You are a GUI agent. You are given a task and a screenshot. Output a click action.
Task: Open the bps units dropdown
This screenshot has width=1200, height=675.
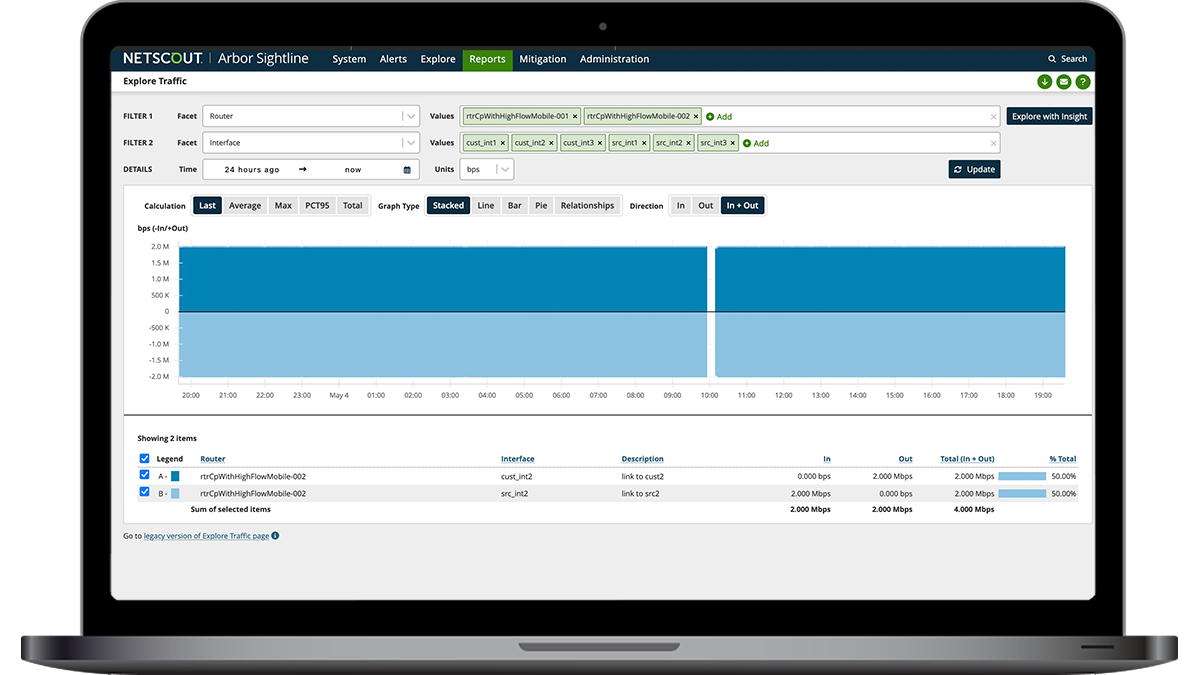tap(503, 169)
